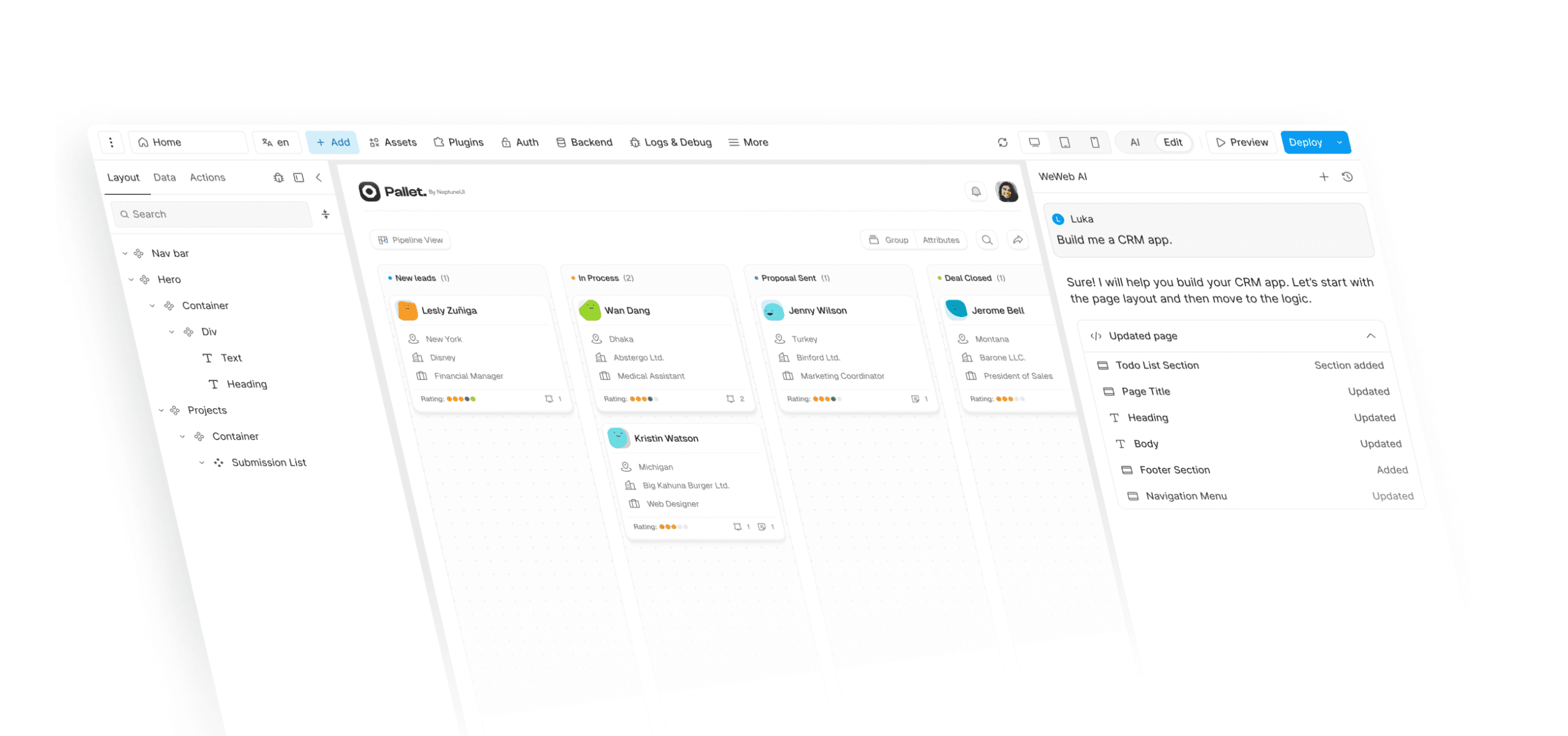Click the debug bug icon in the Layout panel

pos(278,177)
